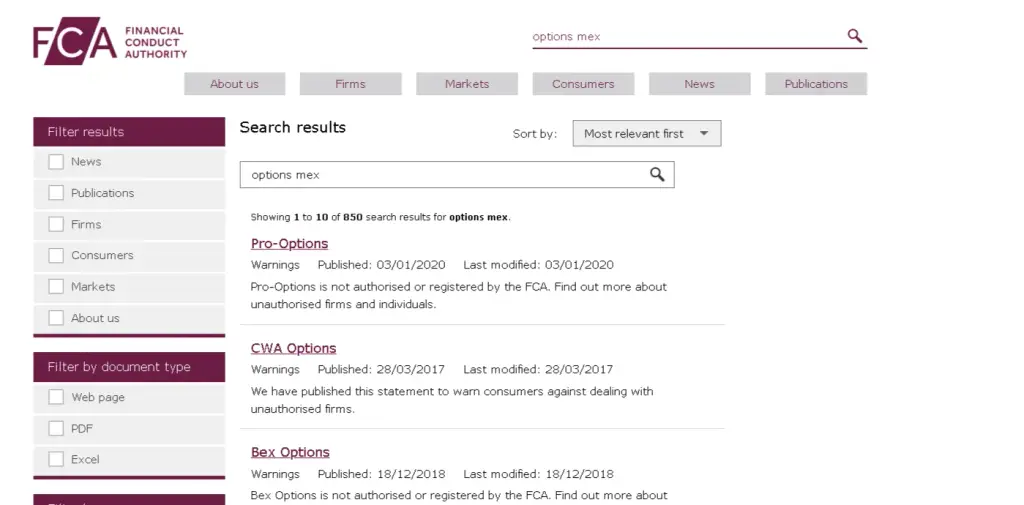Viewport: 1024px width, 505px height.
Task: Click the FCA Financial Conduct Authority logo
Action: [110, 41]
